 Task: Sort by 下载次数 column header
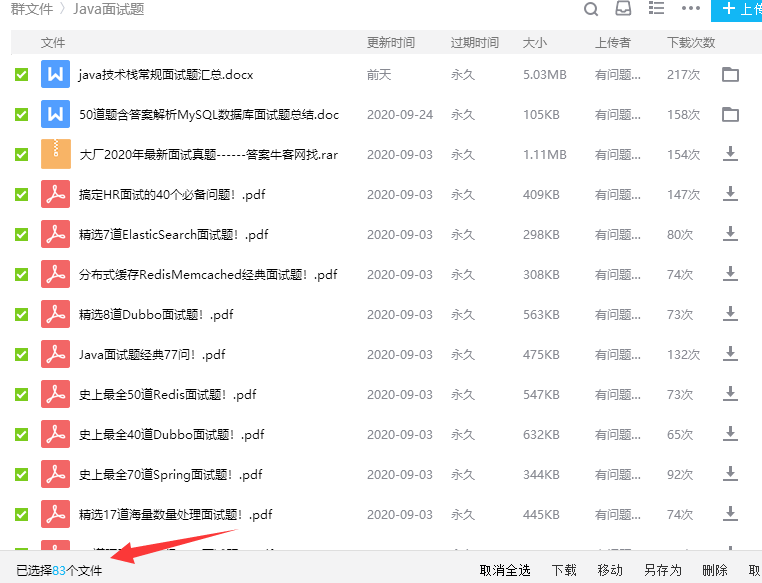691,42
